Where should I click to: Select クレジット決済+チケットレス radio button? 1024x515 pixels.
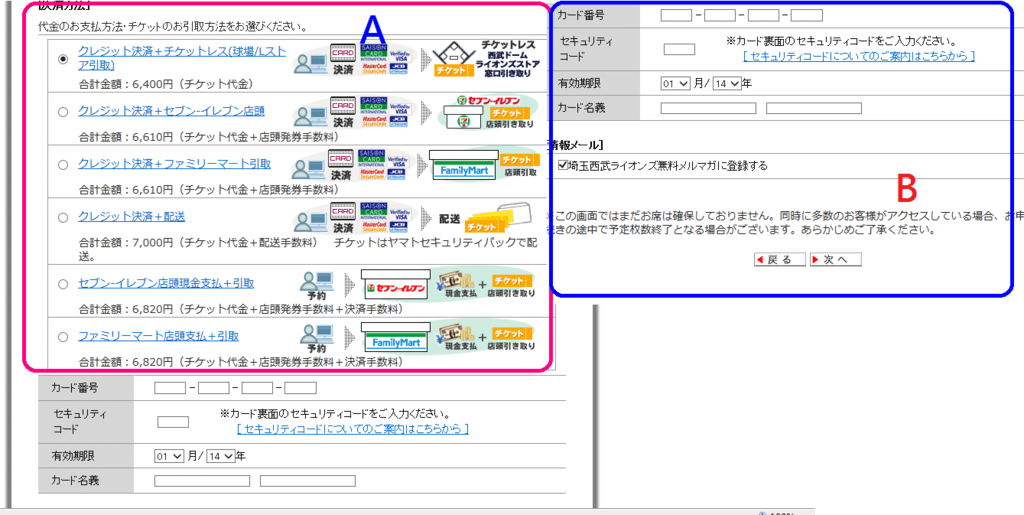click(63, 59)
